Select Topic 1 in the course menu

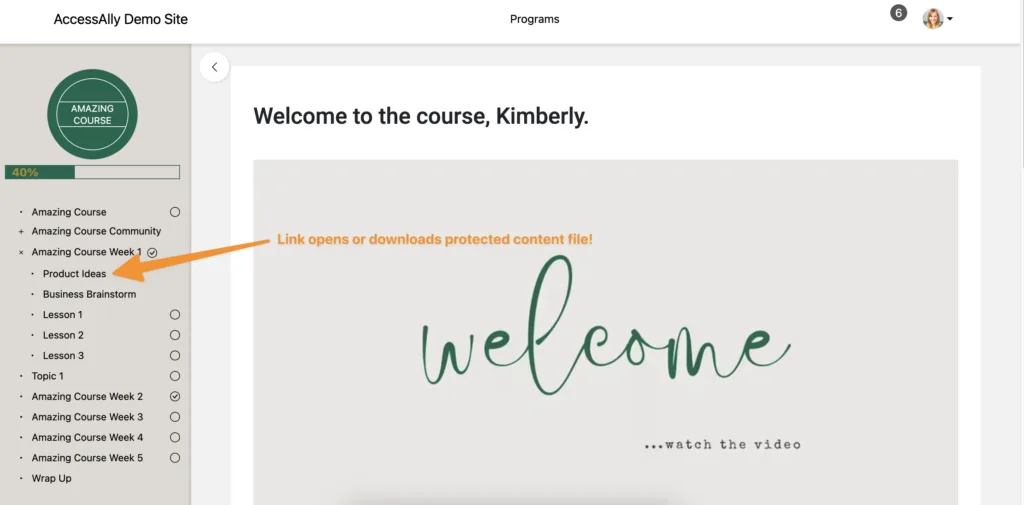[47, 376]
